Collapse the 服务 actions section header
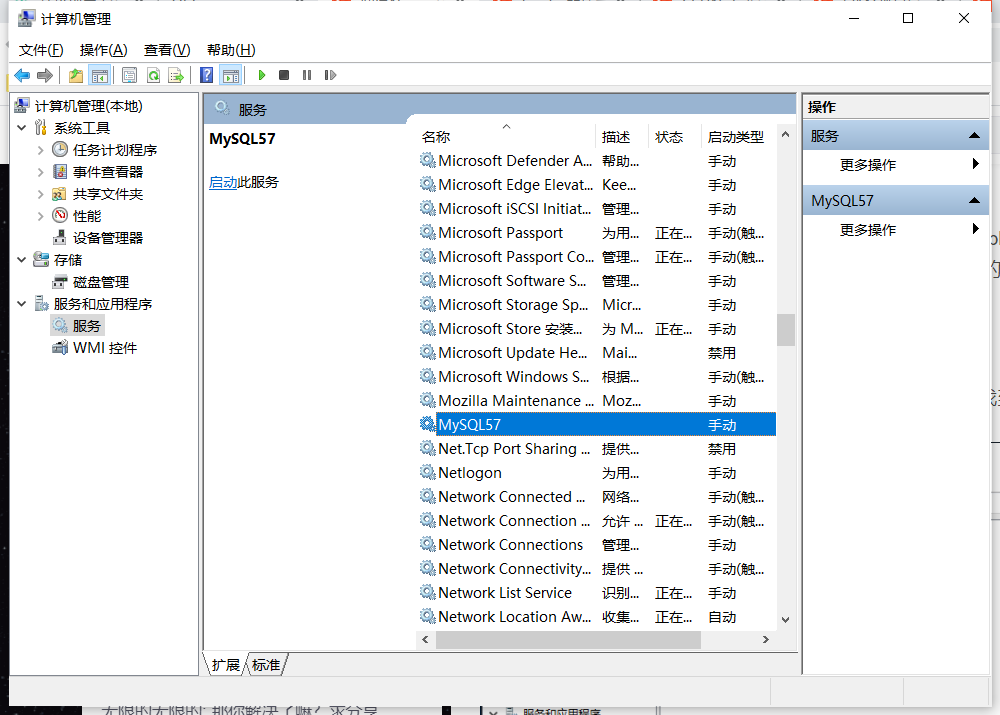The width and height of the screenshot is (1000, 715). coord(974,135)
